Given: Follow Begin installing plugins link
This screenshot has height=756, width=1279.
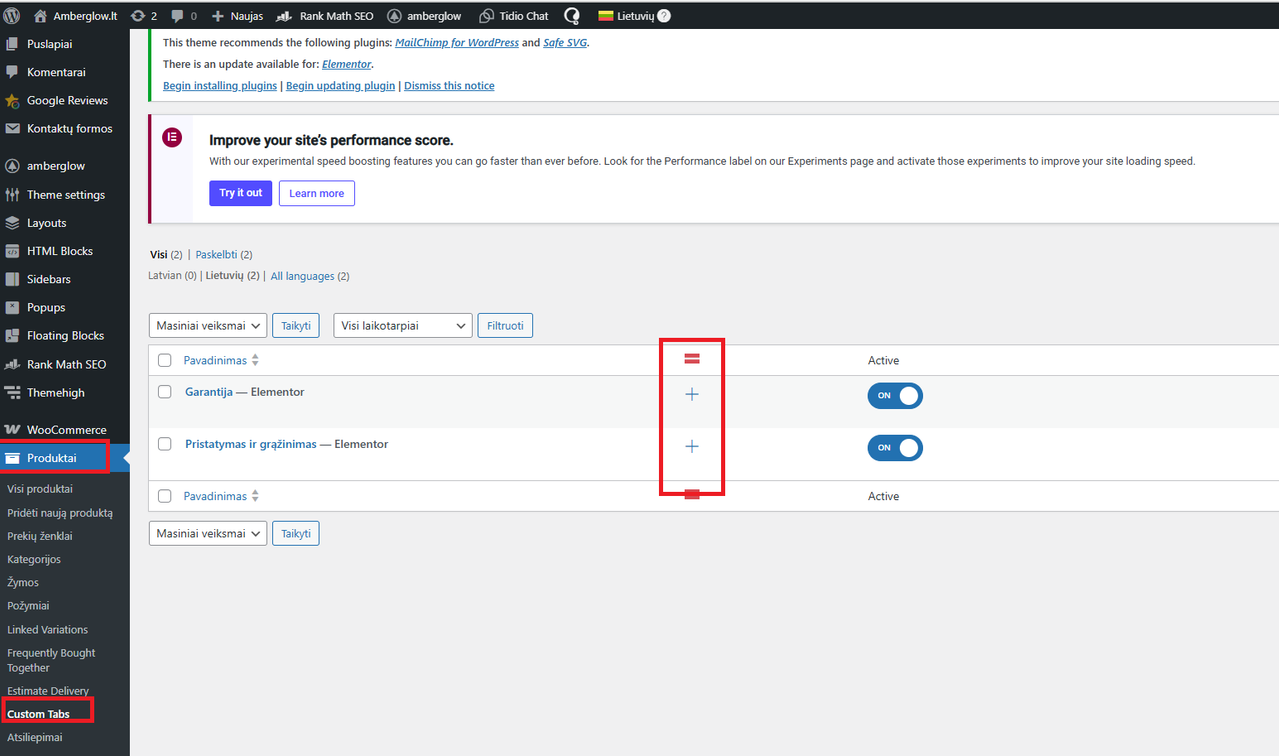Looking at the screenshot, I should tap(220, 86).
